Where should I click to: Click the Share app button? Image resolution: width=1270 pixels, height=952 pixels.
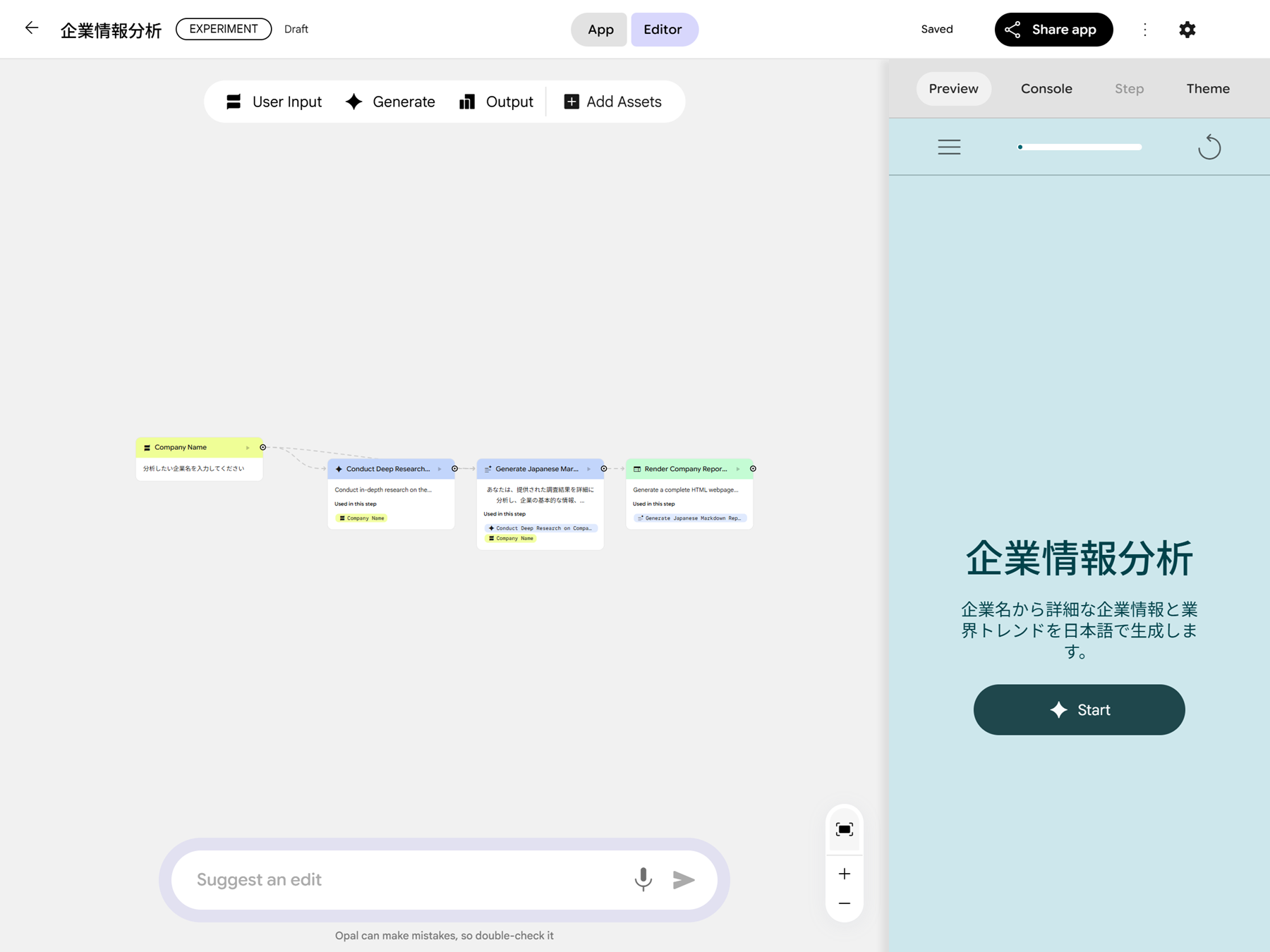tap(1053, 30)
